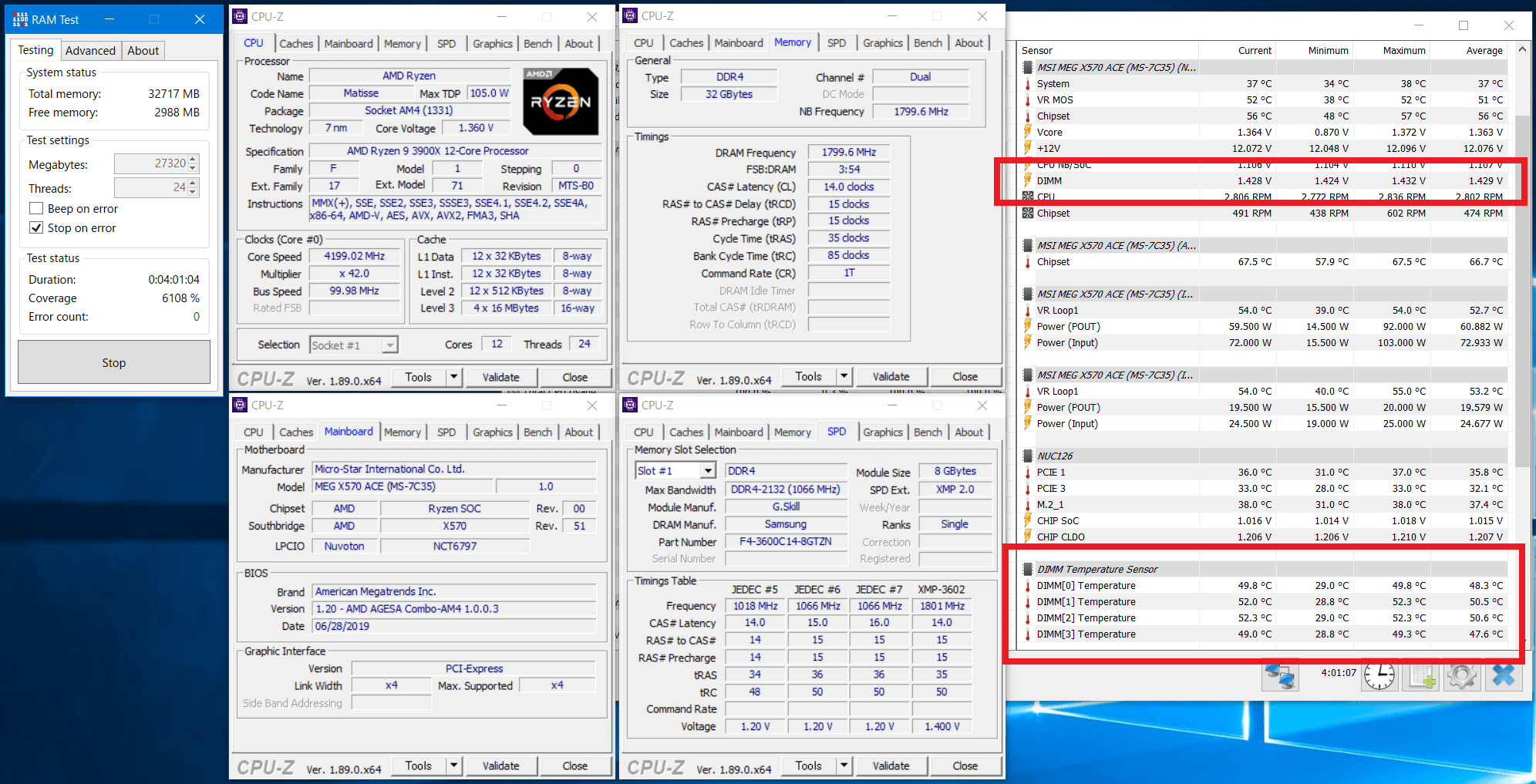
Task: Click the Part Number F4-3600C14-8GTZN field
Action: tap(785, 541)
